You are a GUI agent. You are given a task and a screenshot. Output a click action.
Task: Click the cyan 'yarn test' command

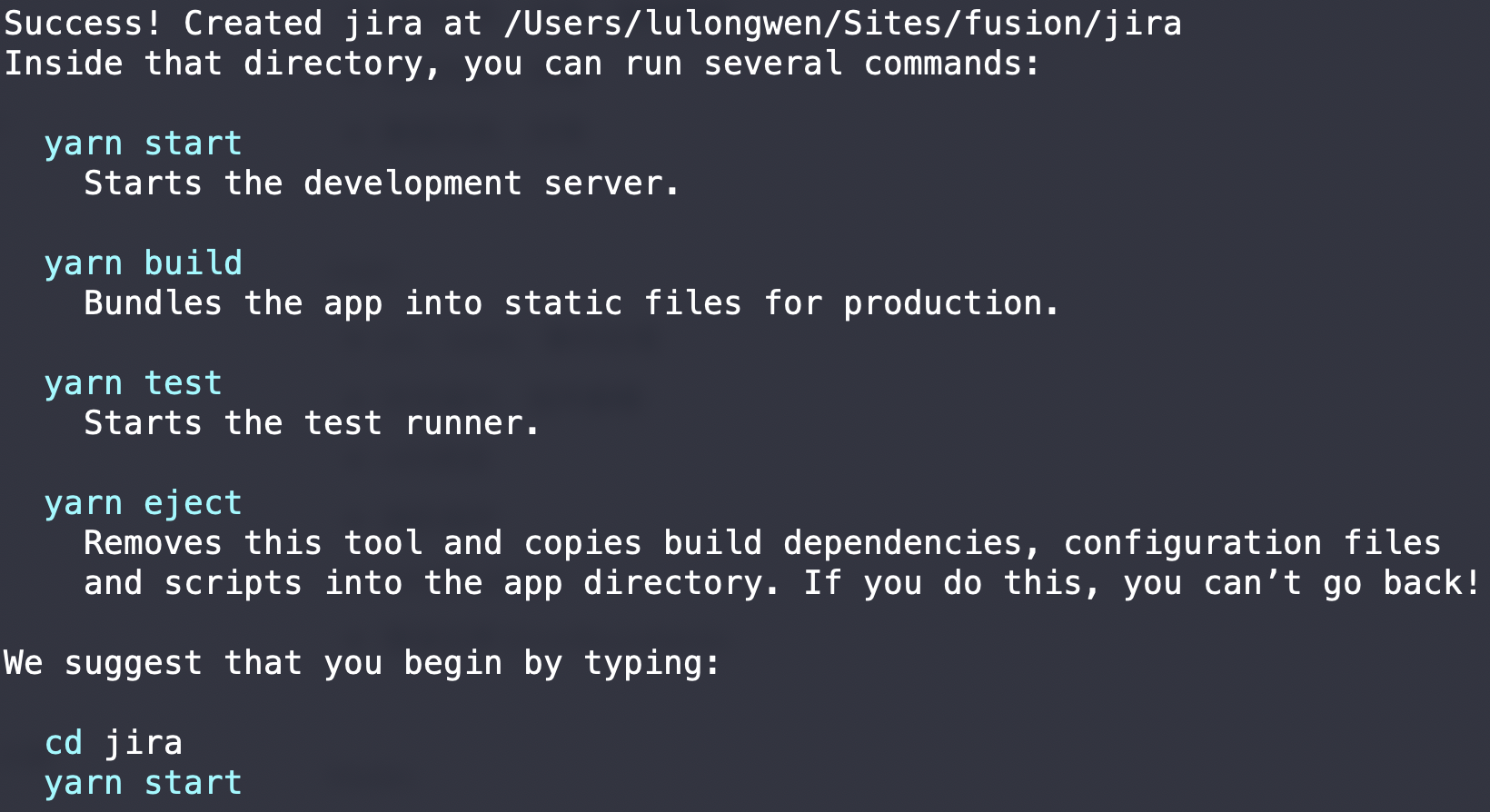point(134,383)
